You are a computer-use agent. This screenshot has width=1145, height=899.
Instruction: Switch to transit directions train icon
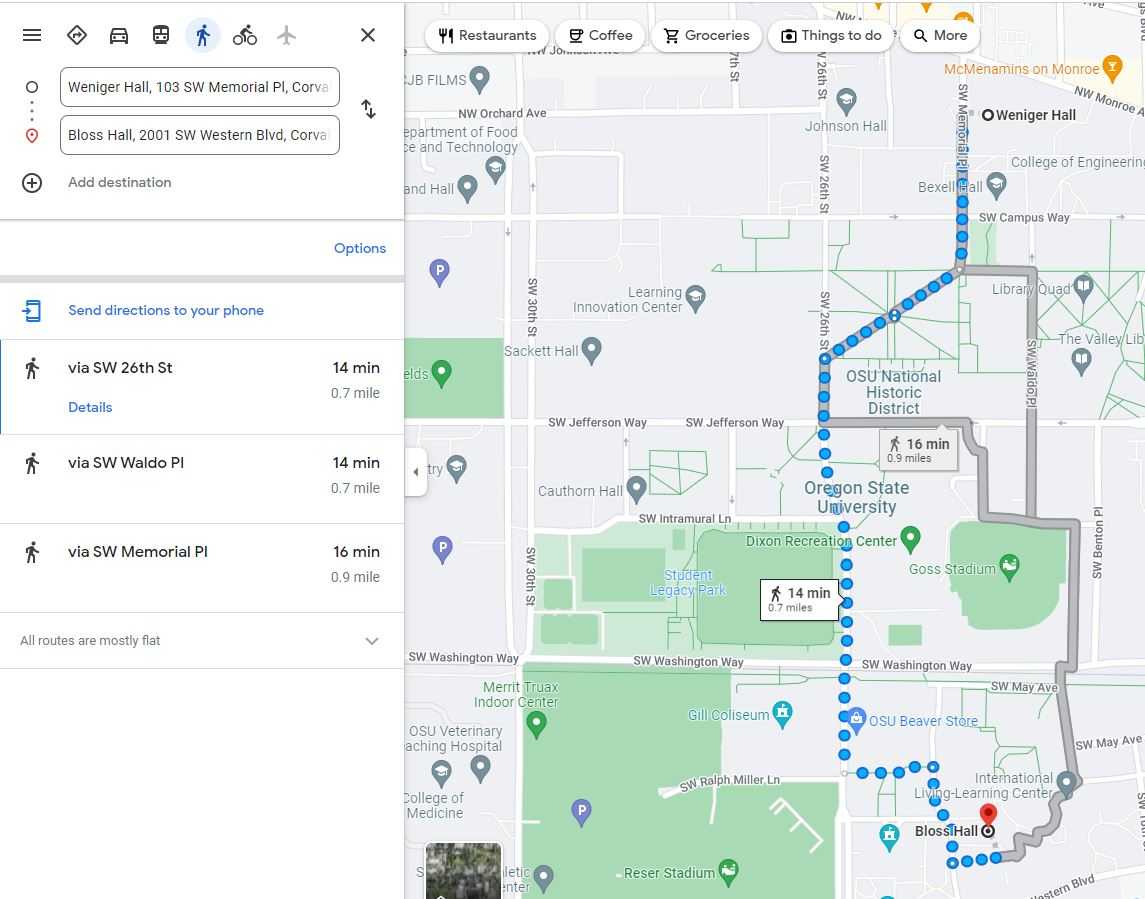(161, 35)
